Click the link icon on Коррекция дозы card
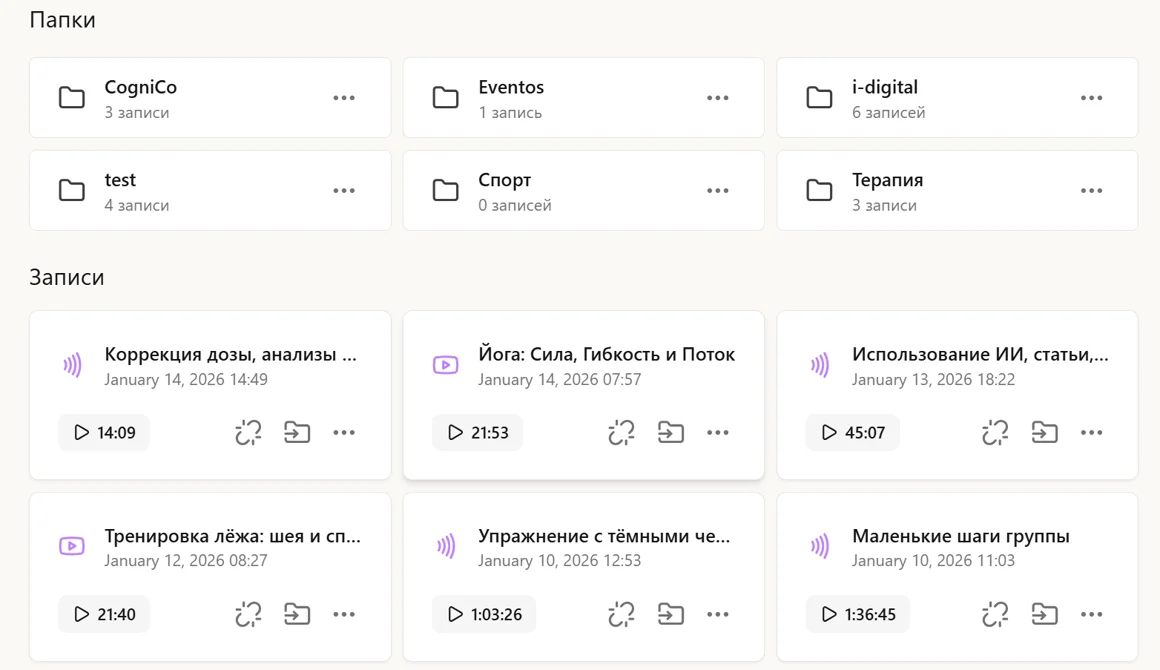This screenshot has height=670, width=1160. [248, 433]
